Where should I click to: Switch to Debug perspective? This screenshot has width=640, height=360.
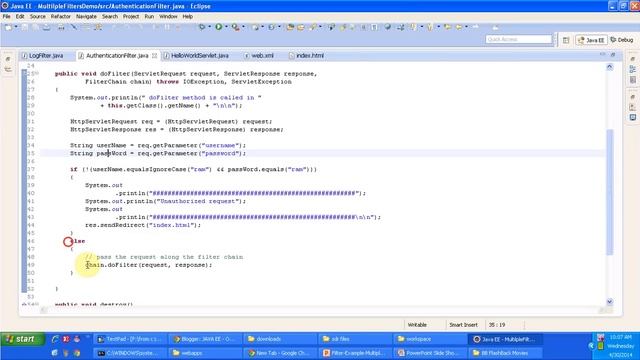point(622,40)
